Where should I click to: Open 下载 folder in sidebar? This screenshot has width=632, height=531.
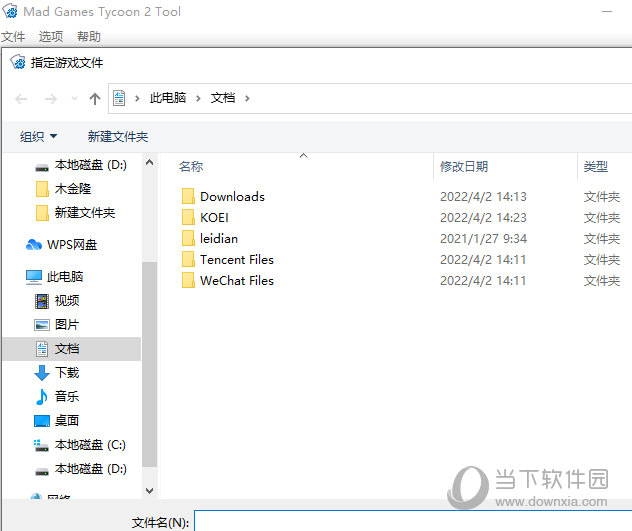click(x=57, y=373)
